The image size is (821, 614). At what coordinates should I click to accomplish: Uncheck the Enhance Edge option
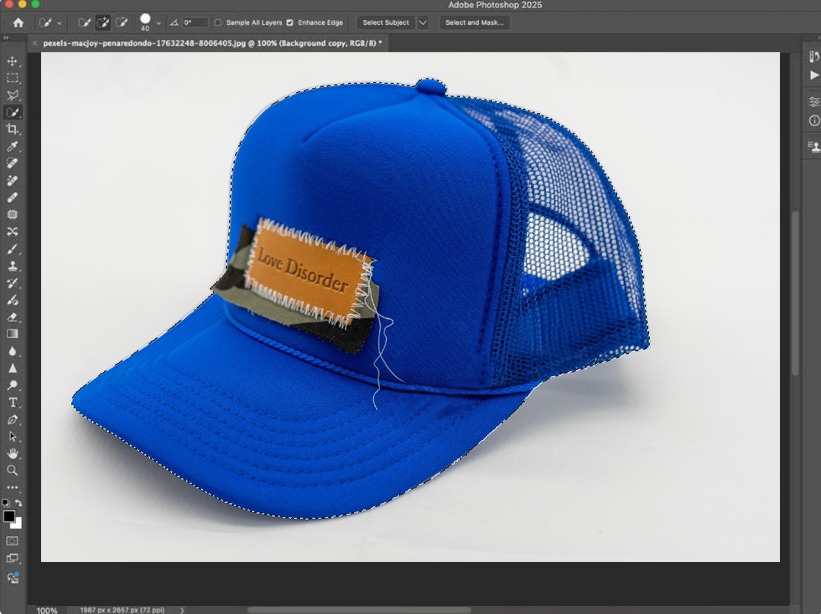[x=290, y=22]
